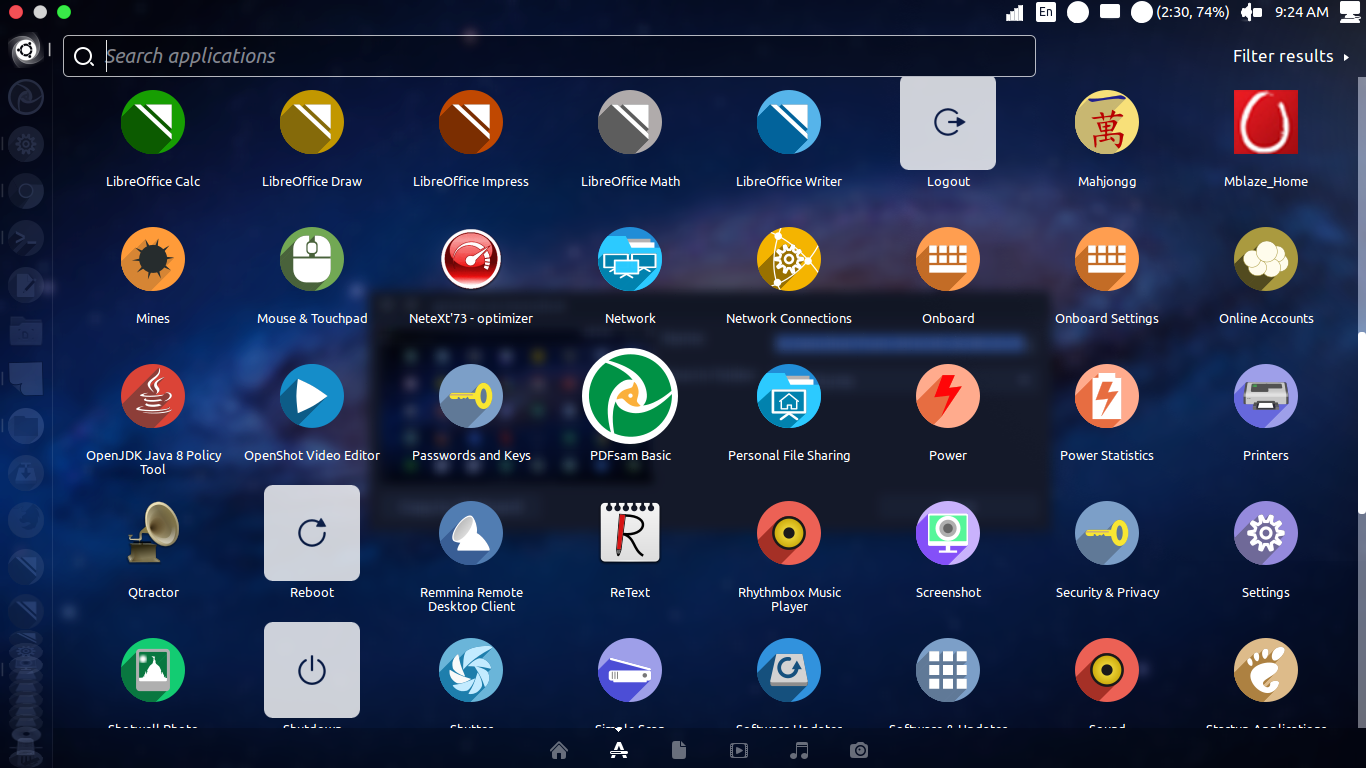Viewport: 1366px width, 768px height.
Task: Open Rhythmbox Music Player
Action: click(789, 533)
